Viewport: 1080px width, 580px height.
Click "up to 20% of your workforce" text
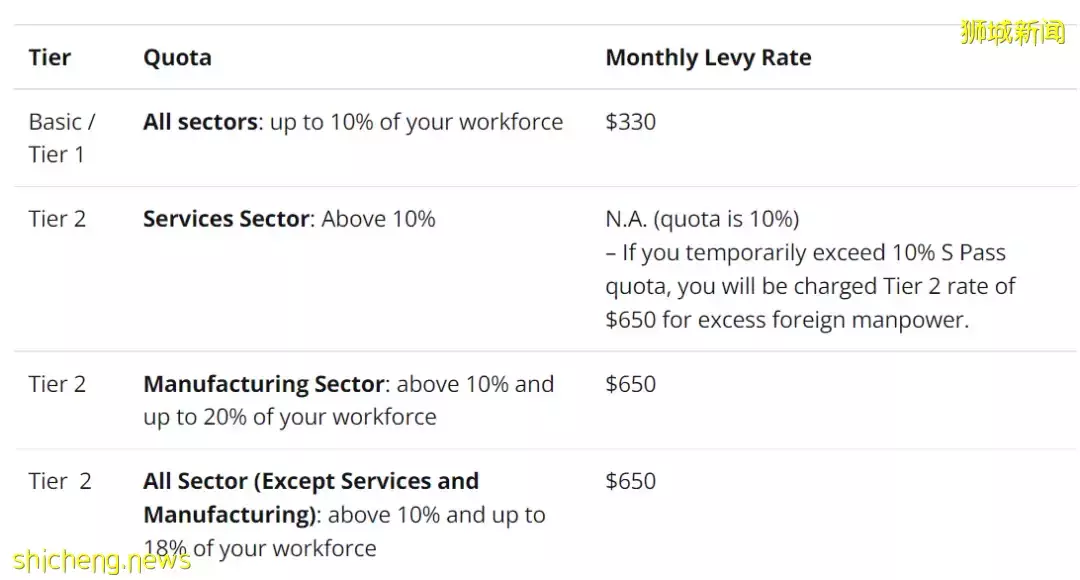click(x=290, y=417)
